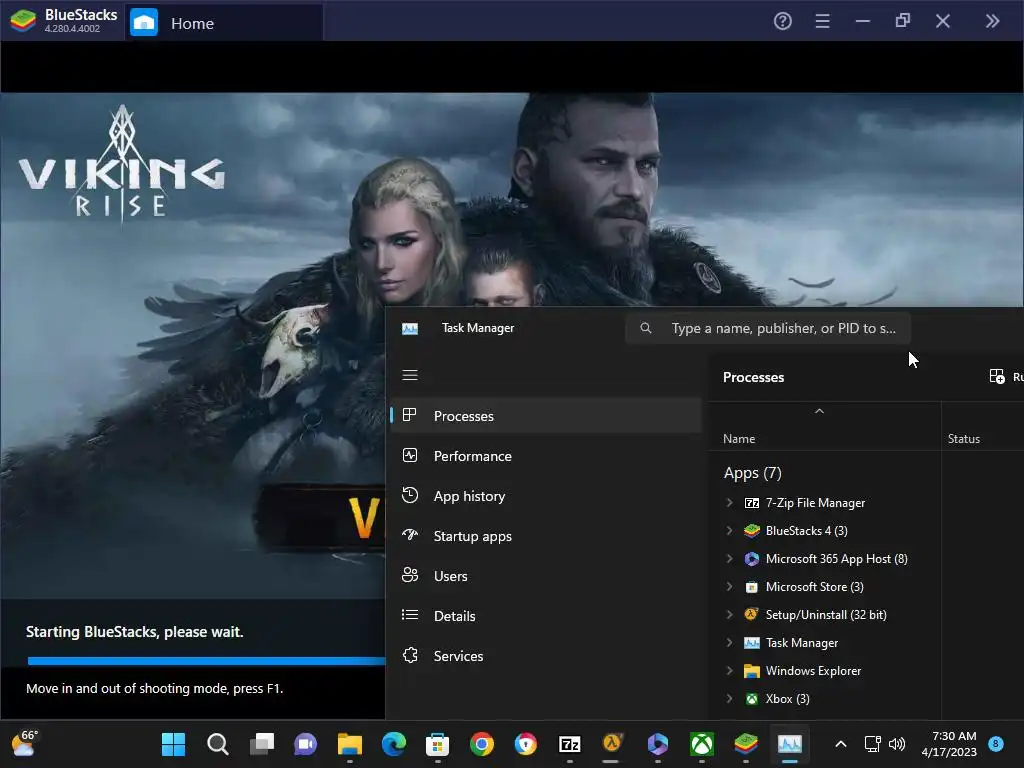Screen dimensions: 1024x768
Task: Launch Microsoft Edge from the taskbar
Action: (x=394, y=744)
